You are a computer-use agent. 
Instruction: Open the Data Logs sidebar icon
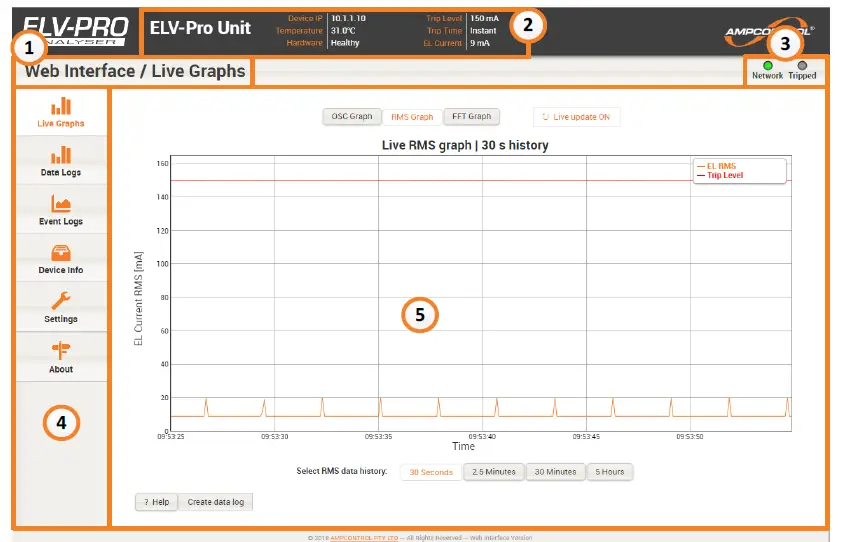tap(61, 154)
